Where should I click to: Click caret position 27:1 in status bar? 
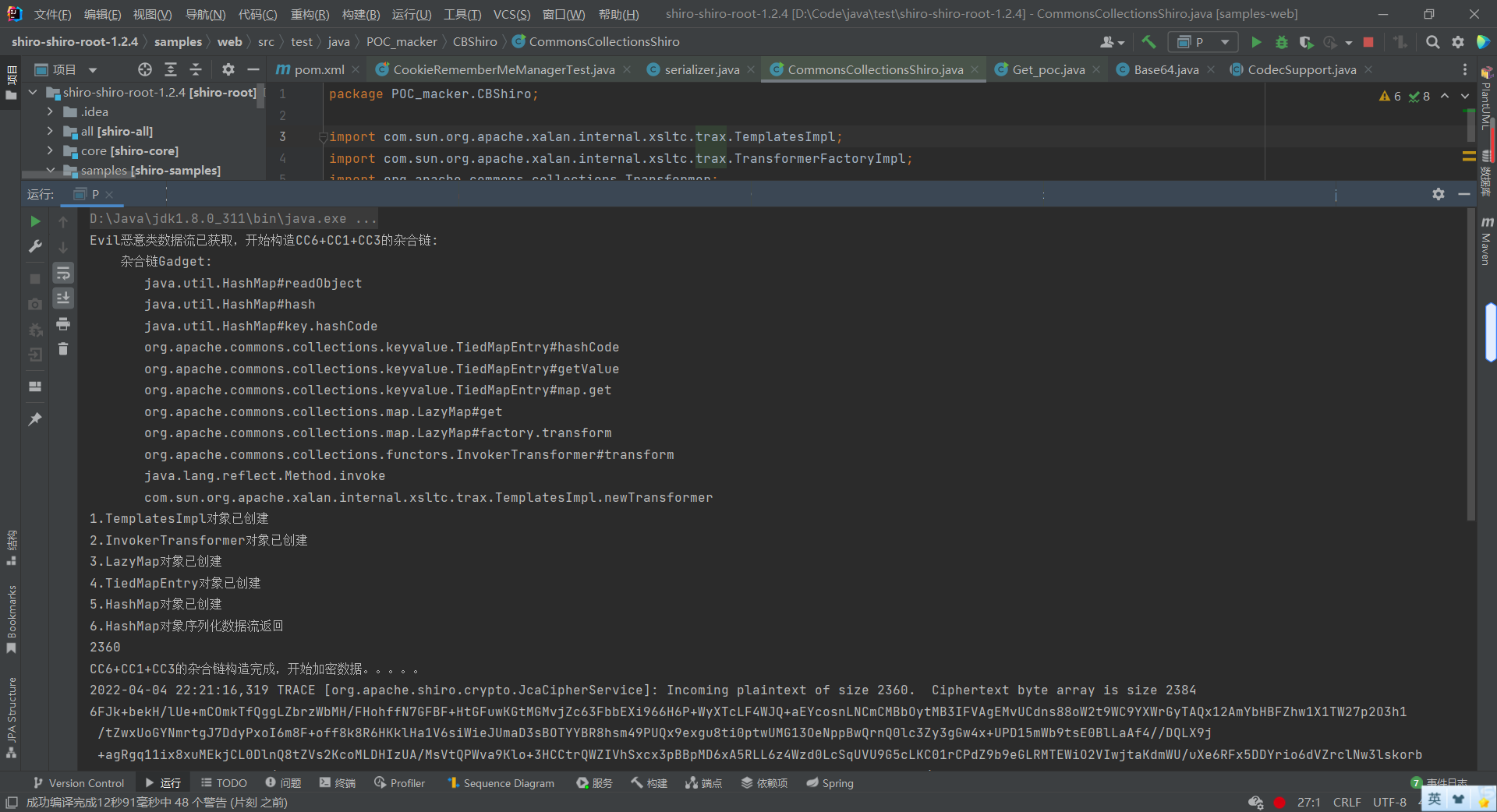(x=1308, y=803)
